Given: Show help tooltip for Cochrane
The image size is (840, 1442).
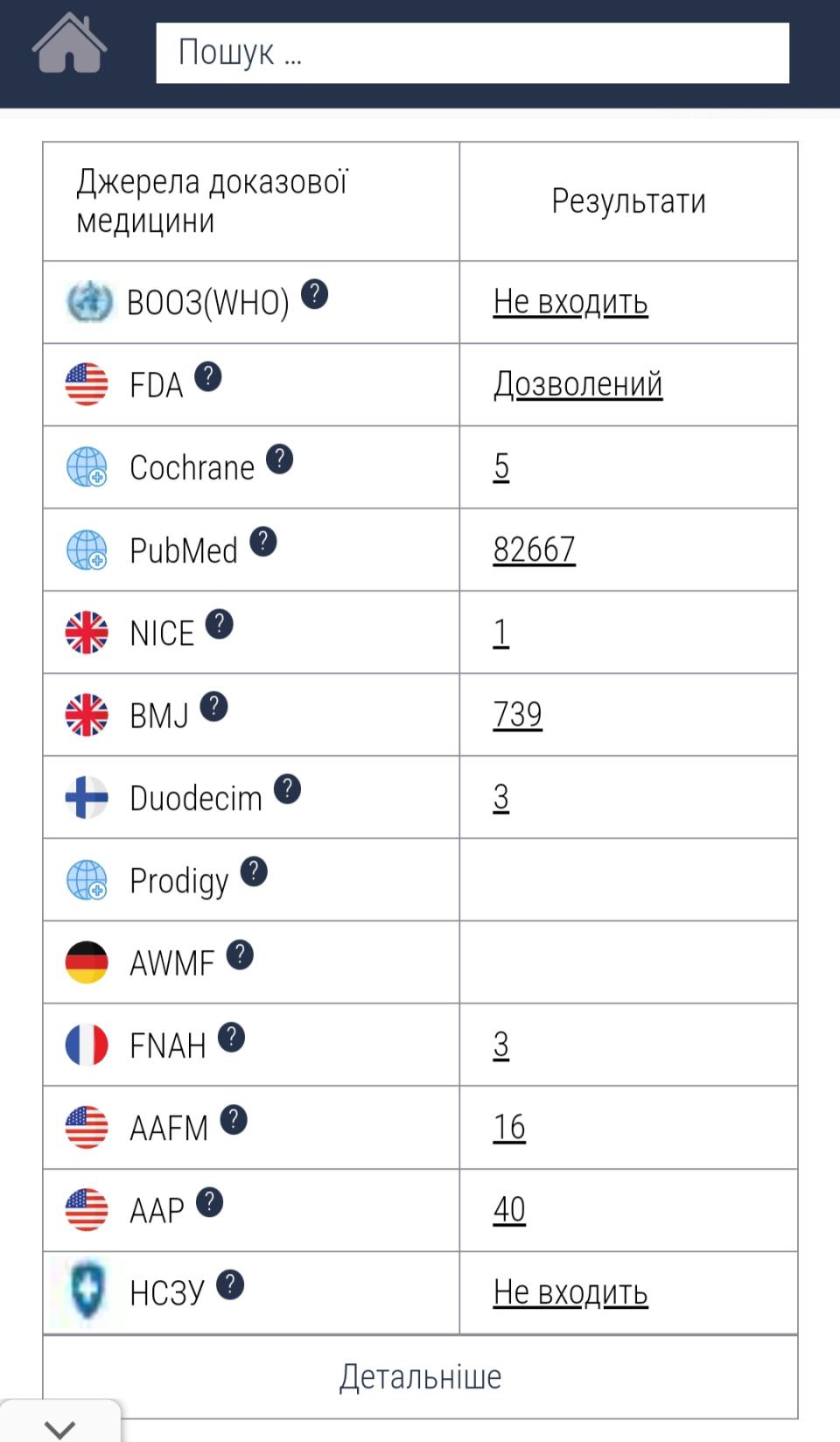Looking at the screenshot, I should coord(280,458).
